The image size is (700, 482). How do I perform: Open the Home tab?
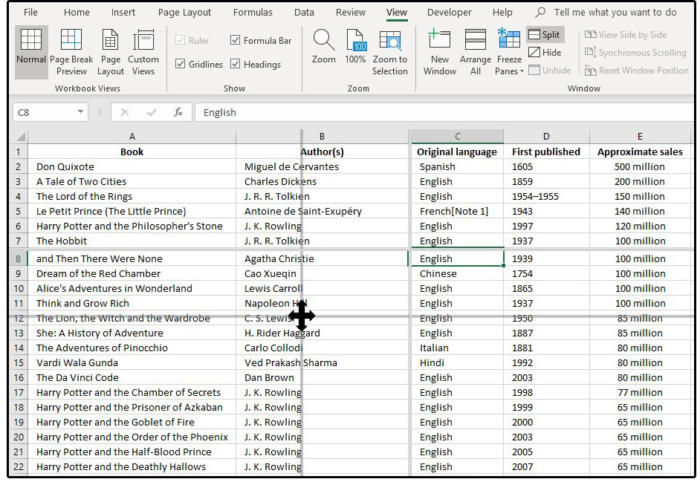(x=76, y=12)
